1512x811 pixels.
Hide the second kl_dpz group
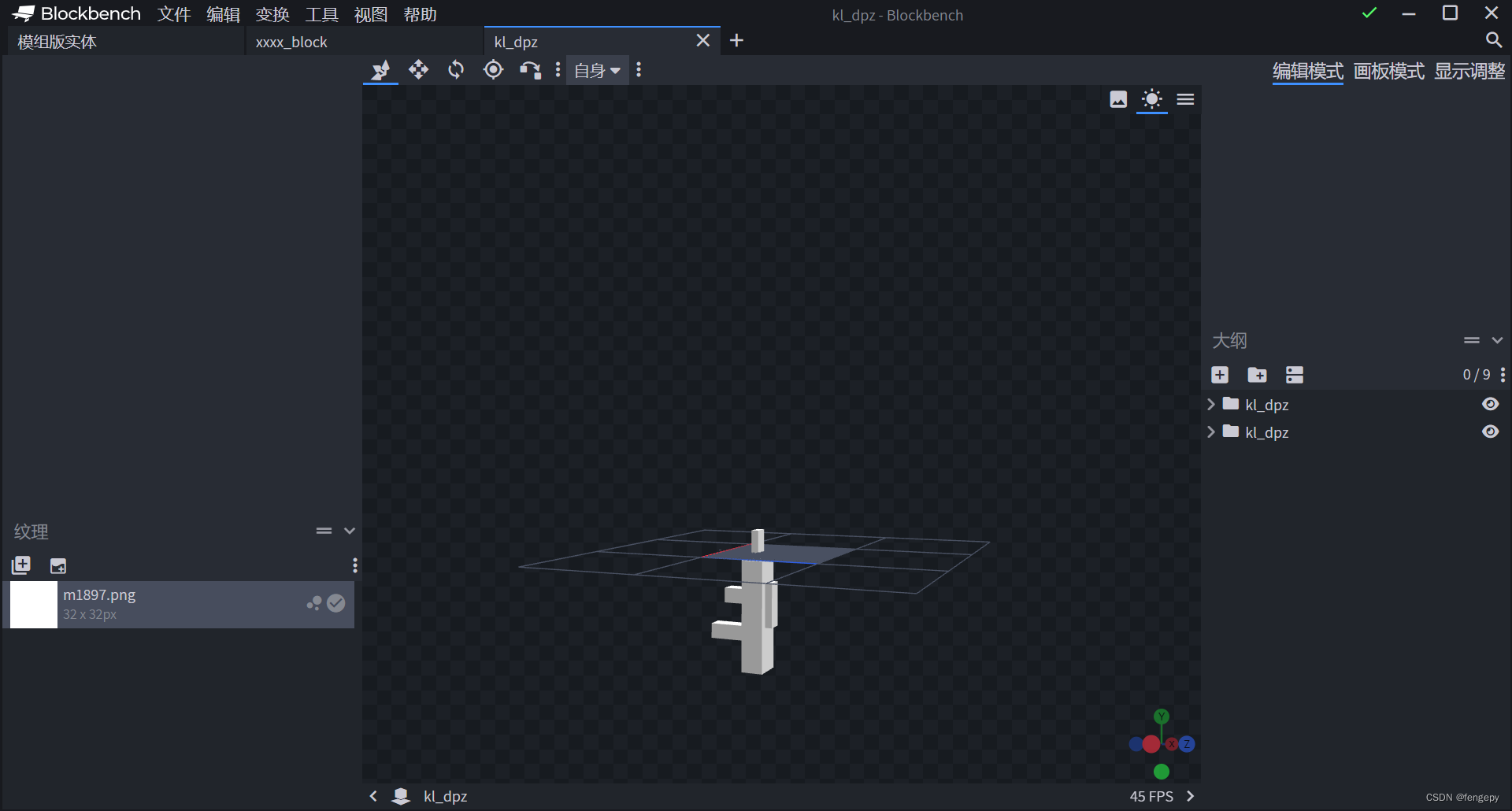1490,431
